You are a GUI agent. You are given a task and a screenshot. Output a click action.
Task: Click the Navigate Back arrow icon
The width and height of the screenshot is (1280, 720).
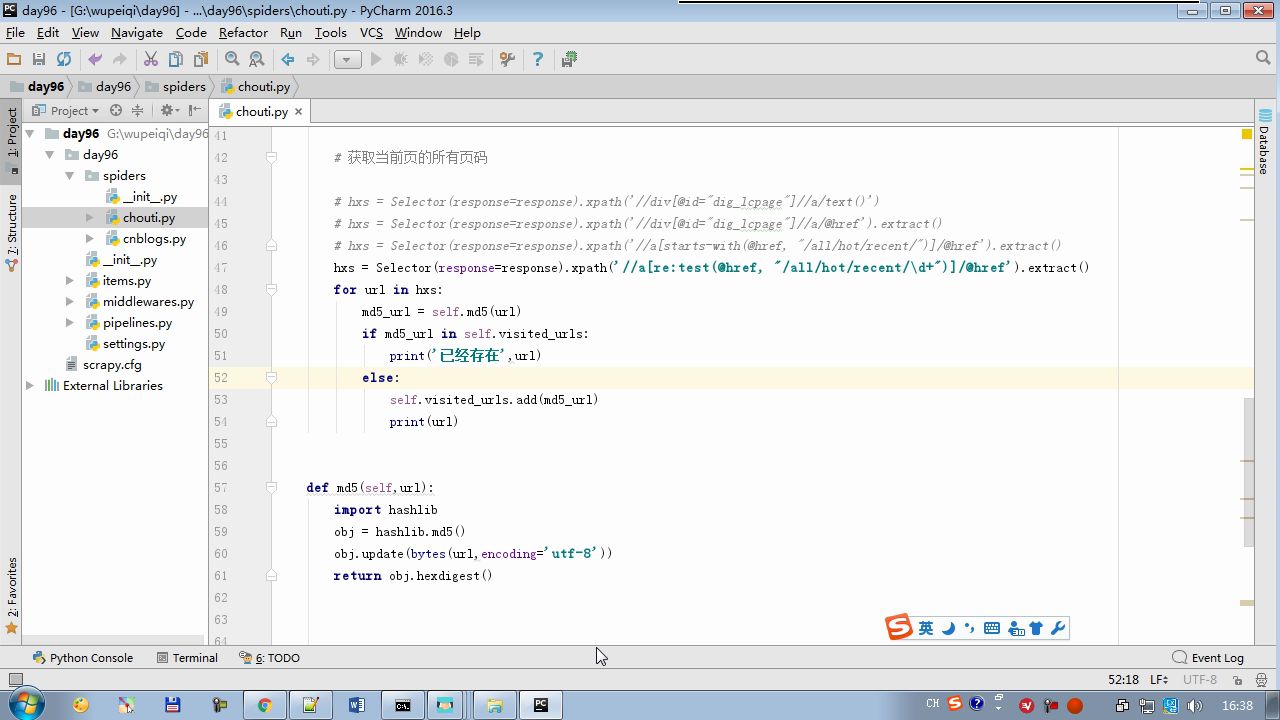[288, 59]
